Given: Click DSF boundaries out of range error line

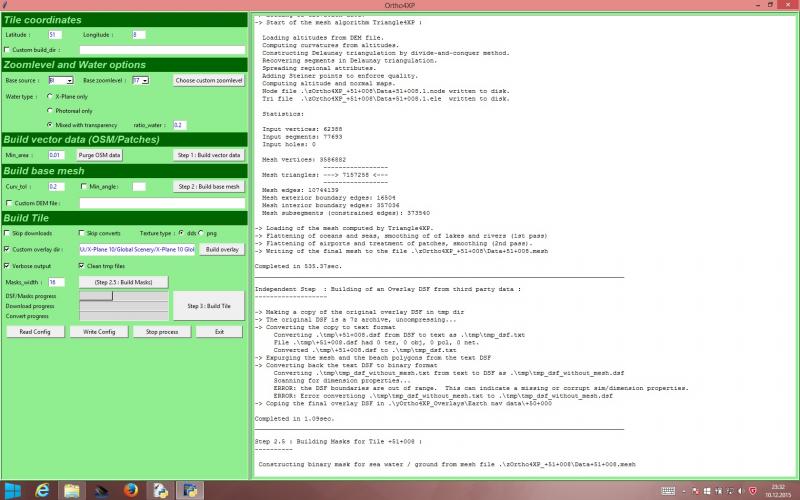Looking at the screenshot, I should pos(481,388).
